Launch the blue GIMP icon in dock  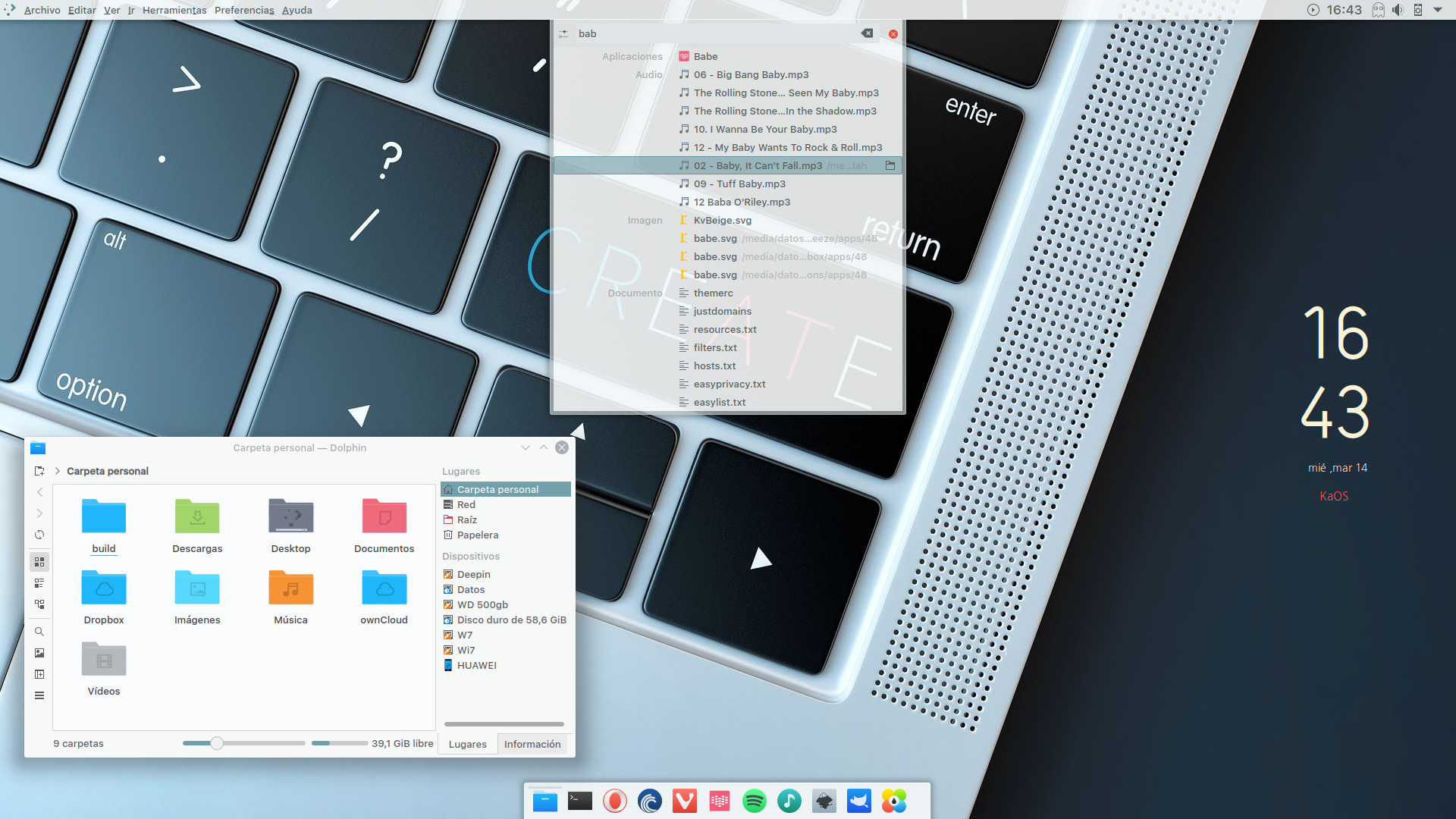[859, 801]
